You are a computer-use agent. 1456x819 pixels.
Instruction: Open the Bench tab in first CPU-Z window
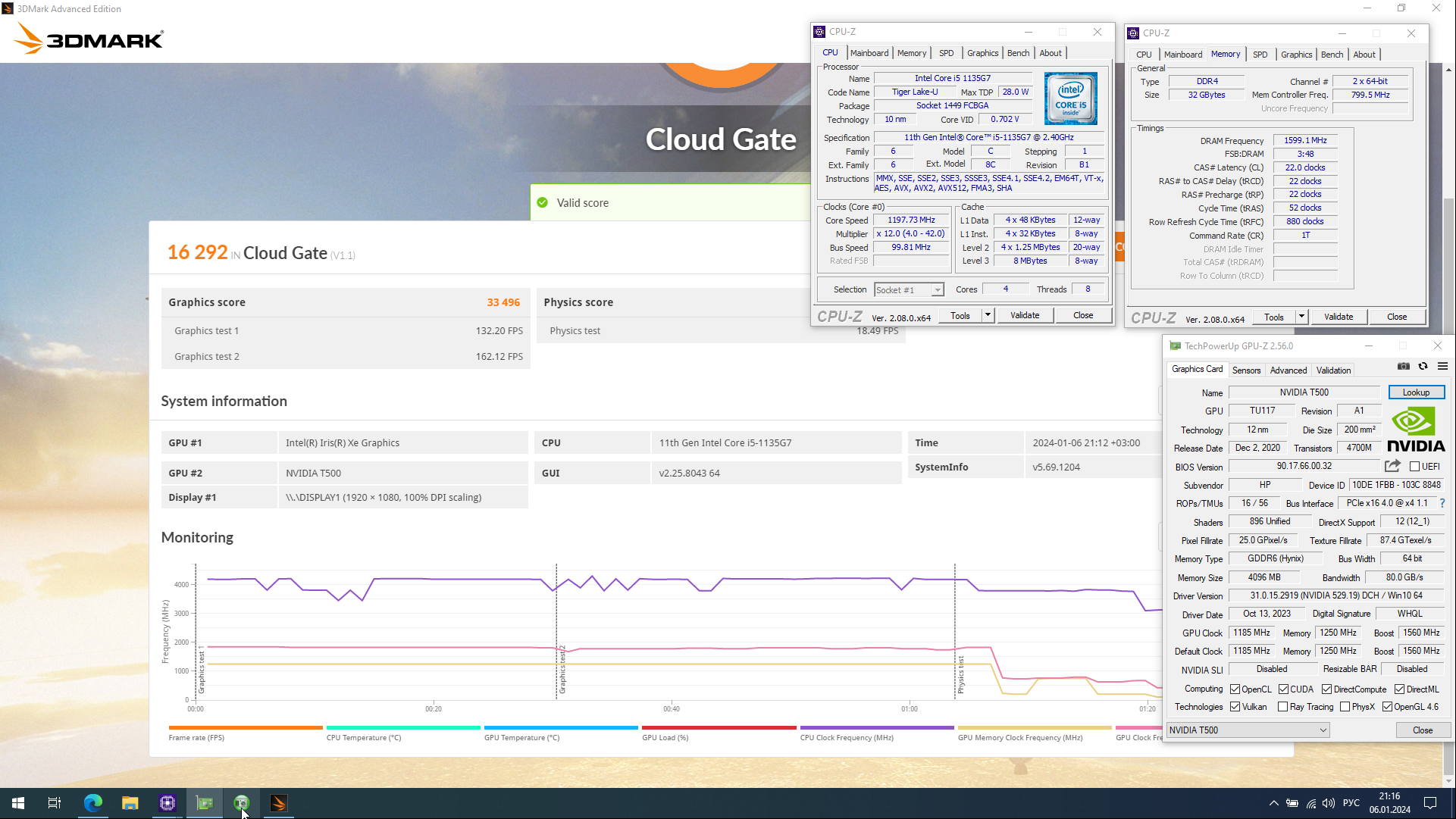(1018, 53)
